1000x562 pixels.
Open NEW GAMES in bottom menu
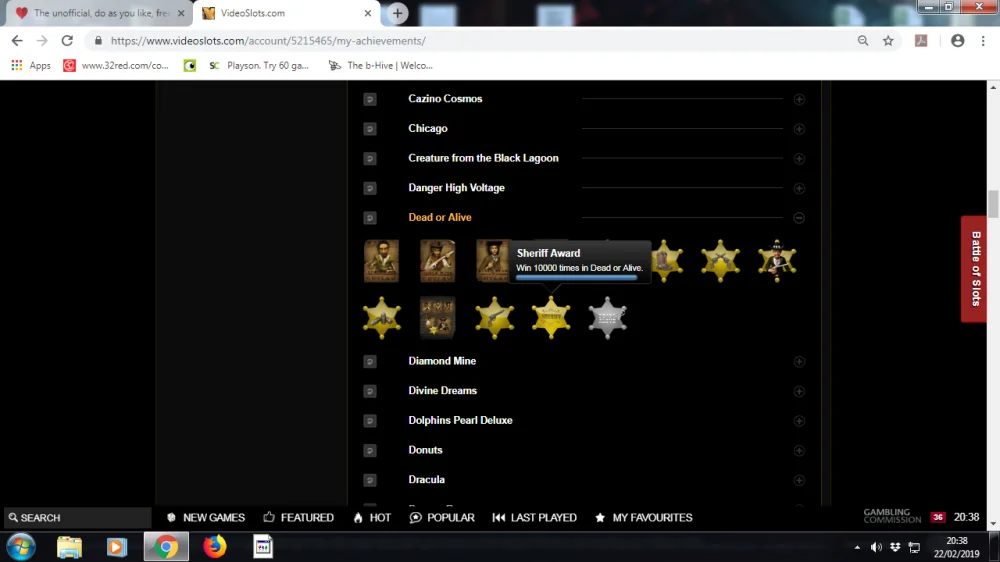click(205, 517)
